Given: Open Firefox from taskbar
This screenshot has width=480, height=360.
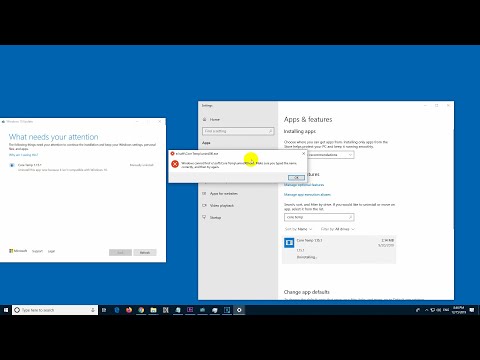Looking at the screenshot, I should pos(129,310).
